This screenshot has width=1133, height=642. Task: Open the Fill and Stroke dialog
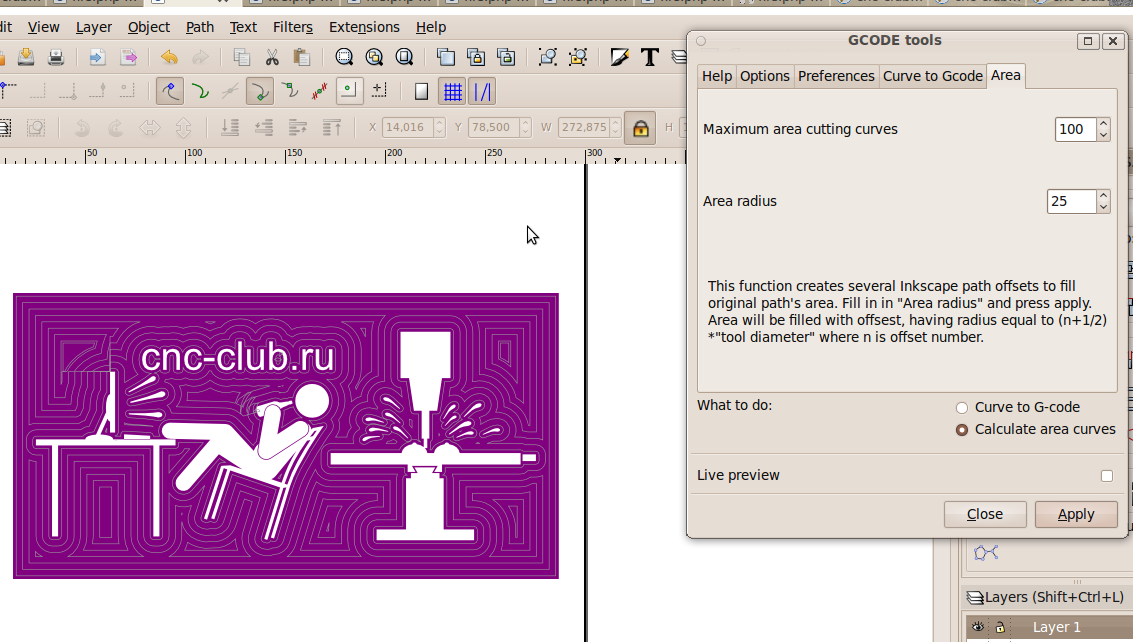[619, 57]
